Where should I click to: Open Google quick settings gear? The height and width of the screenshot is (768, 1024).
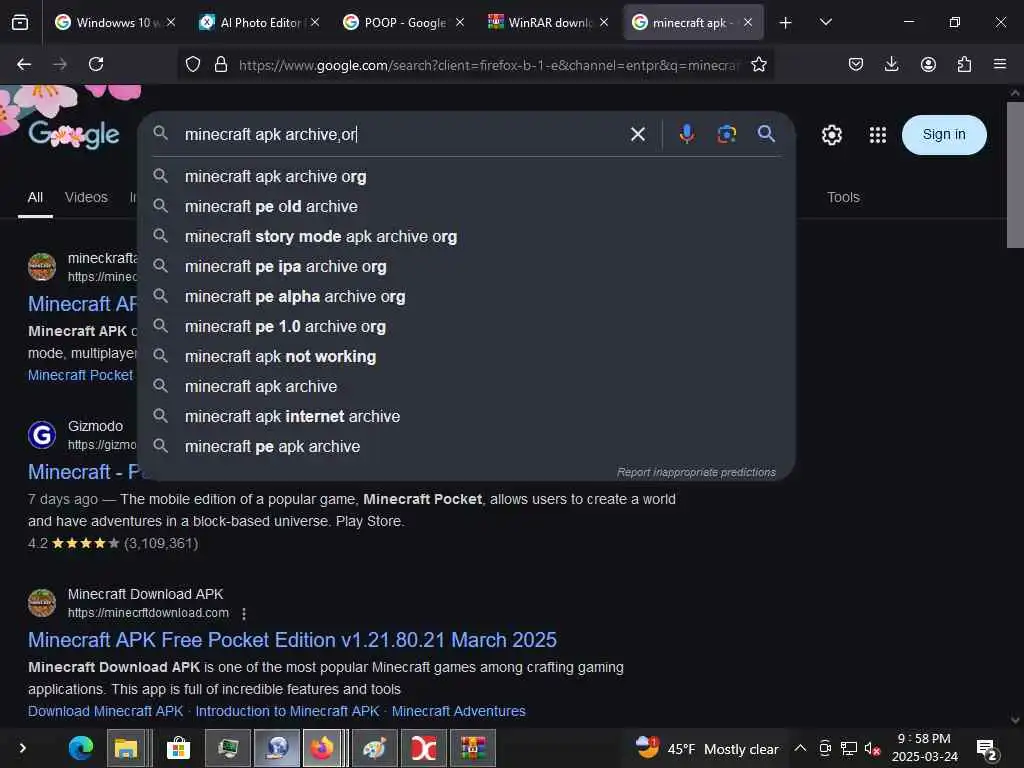(831, 135)
